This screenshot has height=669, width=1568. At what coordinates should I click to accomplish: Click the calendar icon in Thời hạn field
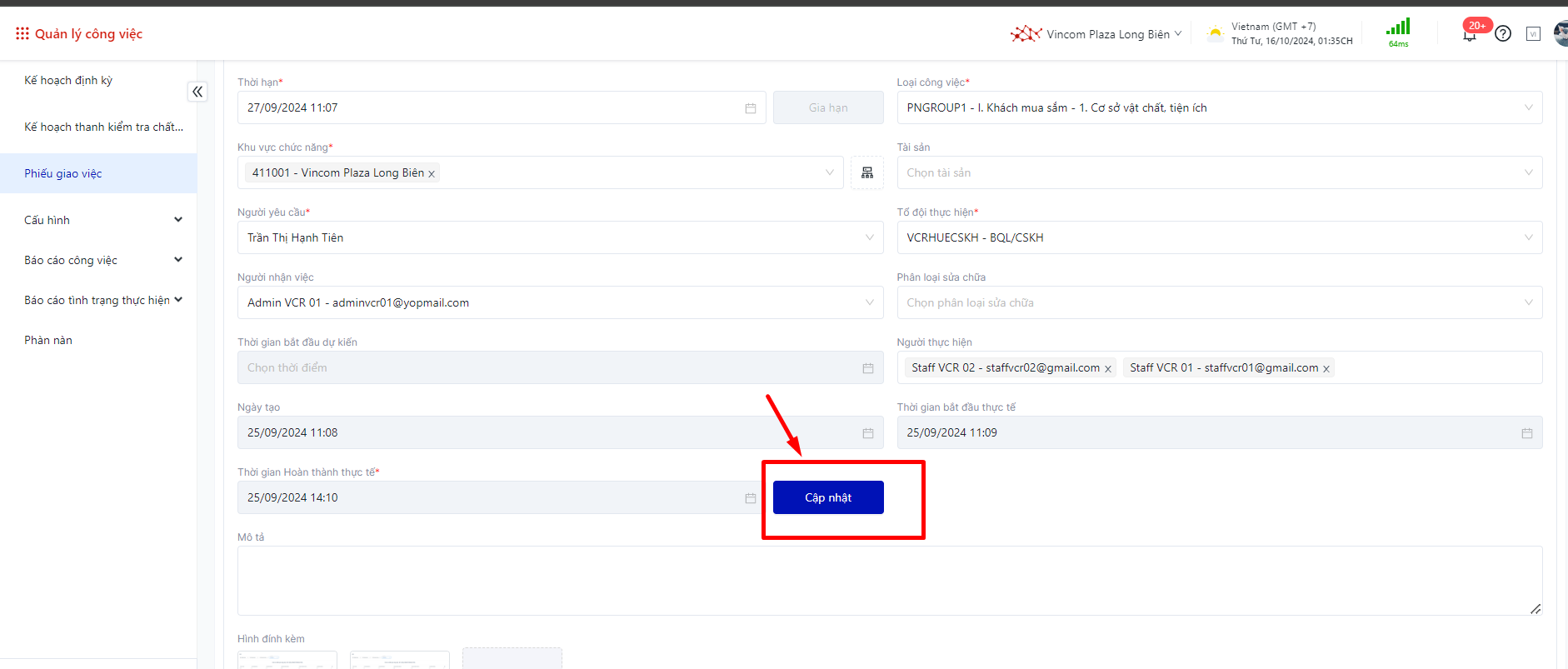751,108
